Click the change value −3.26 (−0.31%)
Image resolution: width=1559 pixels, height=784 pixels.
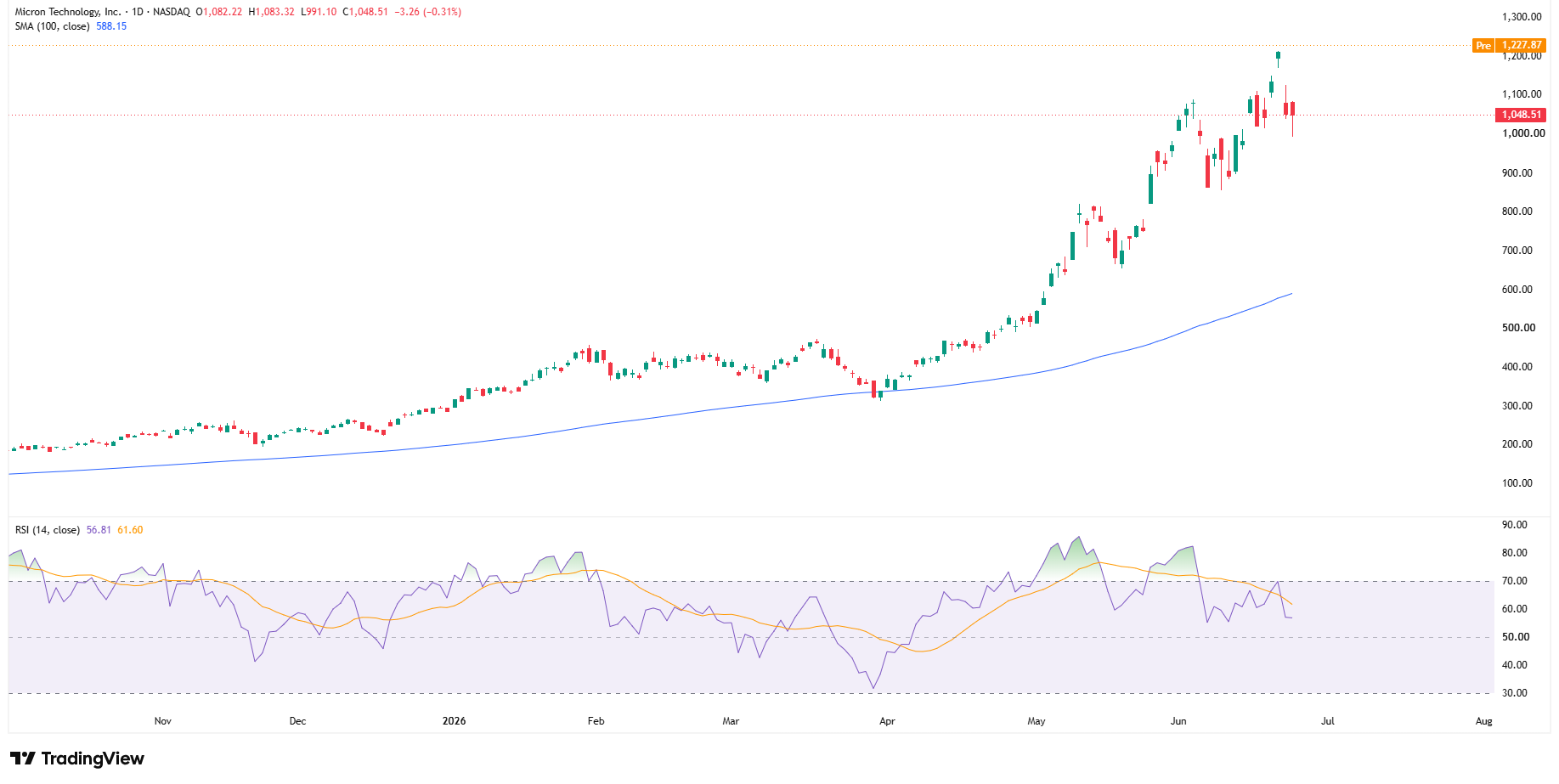coord(428,12)
